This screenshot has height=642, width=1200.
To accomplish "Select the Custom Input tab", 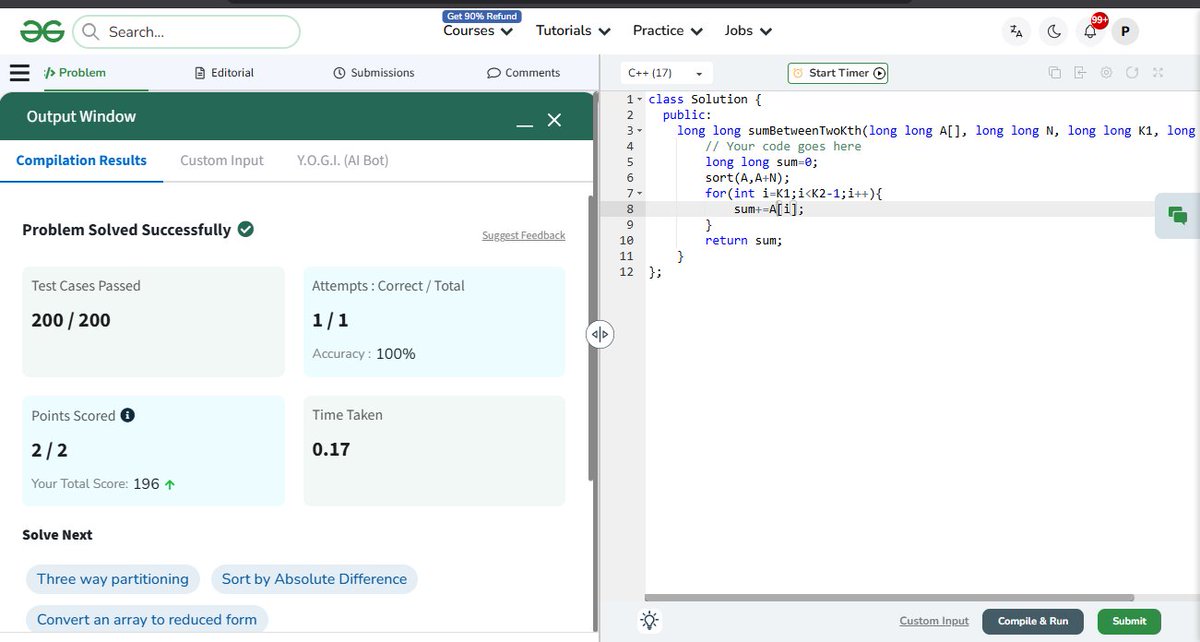I will (222, 160).
